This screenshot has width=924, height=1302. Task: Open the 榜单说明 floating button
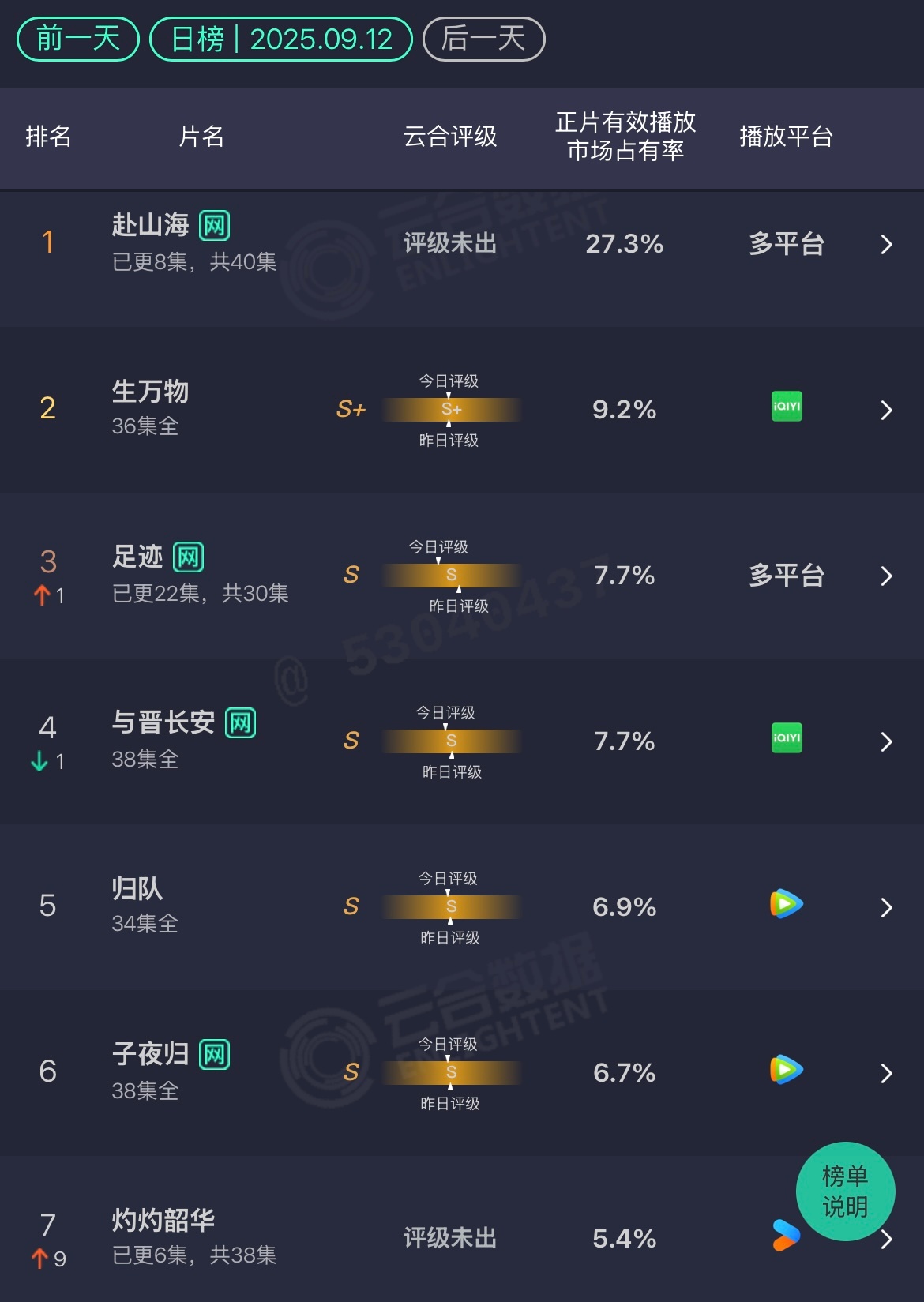pyautogui.click(x=845, y=1191)
